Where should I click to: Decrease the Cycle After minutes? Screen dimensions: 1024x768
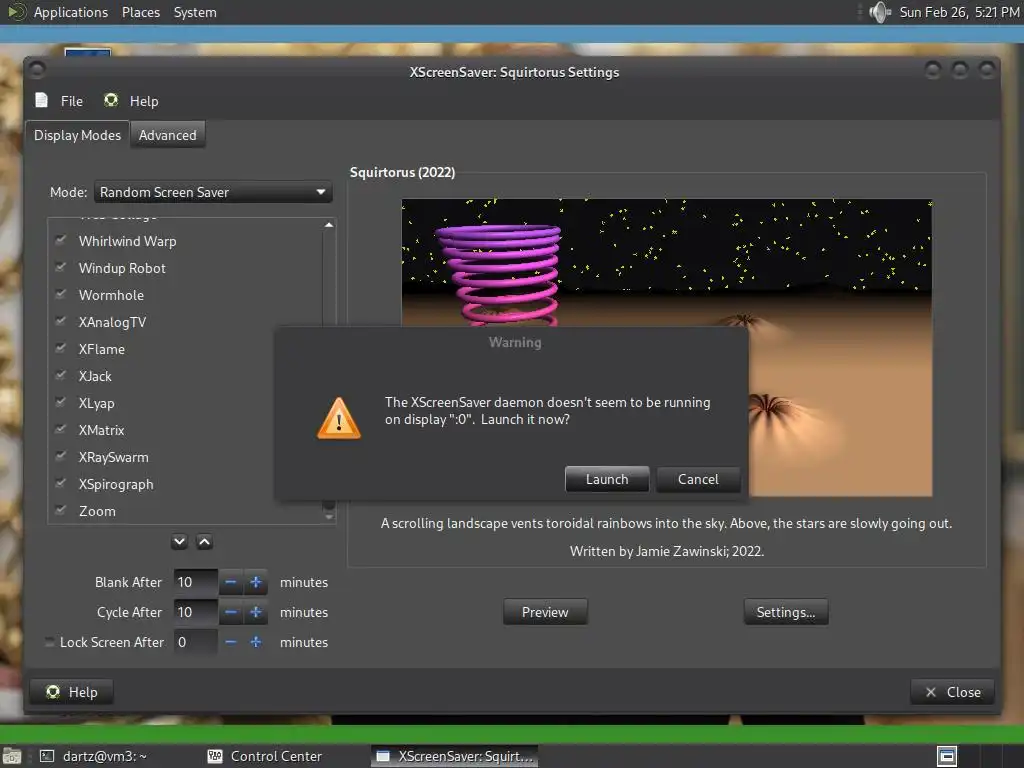click(x=231, y=612)
